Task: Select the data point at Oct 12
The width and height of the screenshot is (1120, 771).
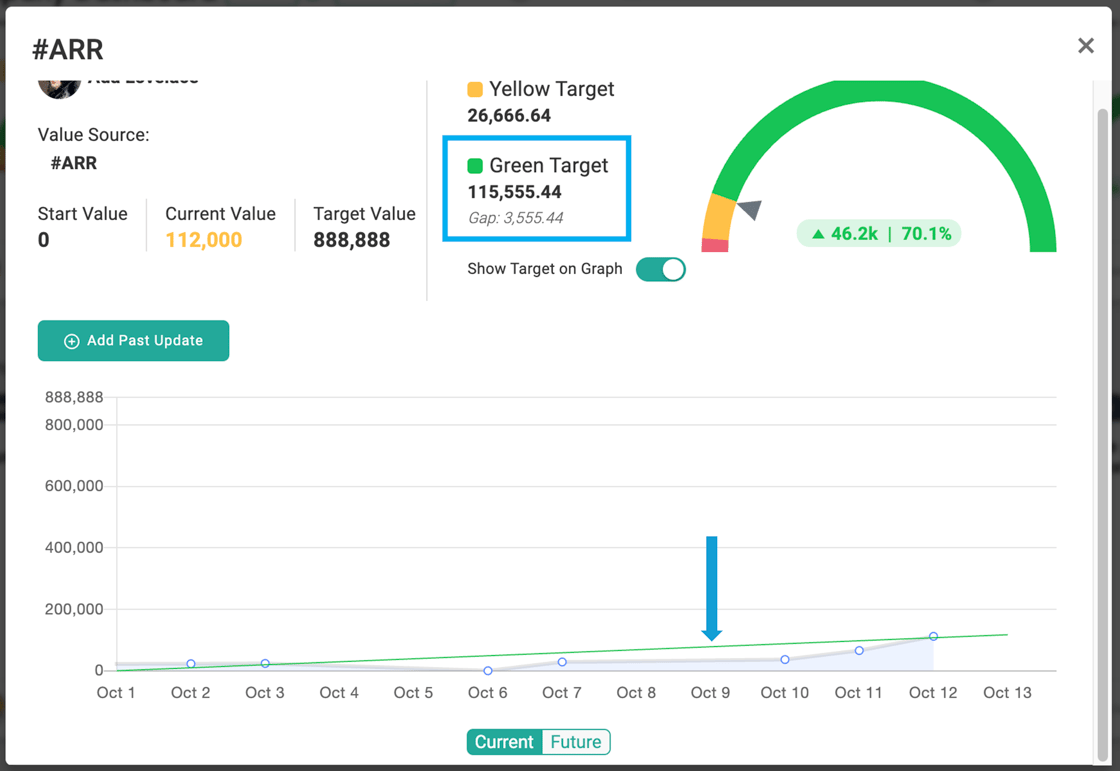Action: tap(932, 635)
